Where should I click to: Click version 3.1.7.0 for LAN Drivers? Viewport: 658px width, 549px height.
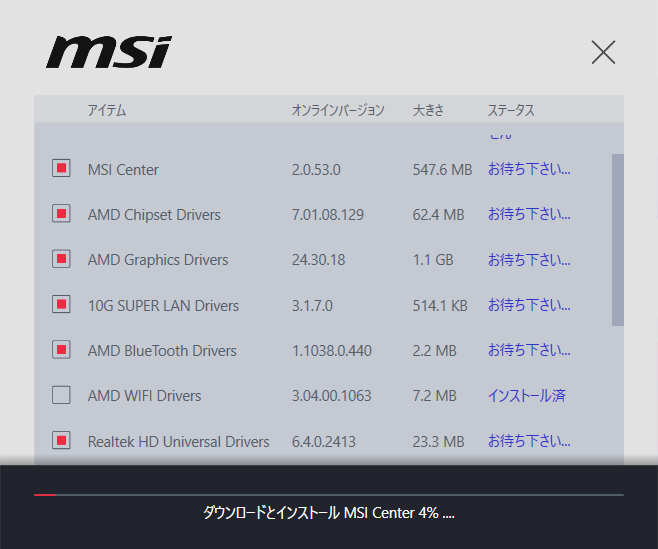coord(312,306)
